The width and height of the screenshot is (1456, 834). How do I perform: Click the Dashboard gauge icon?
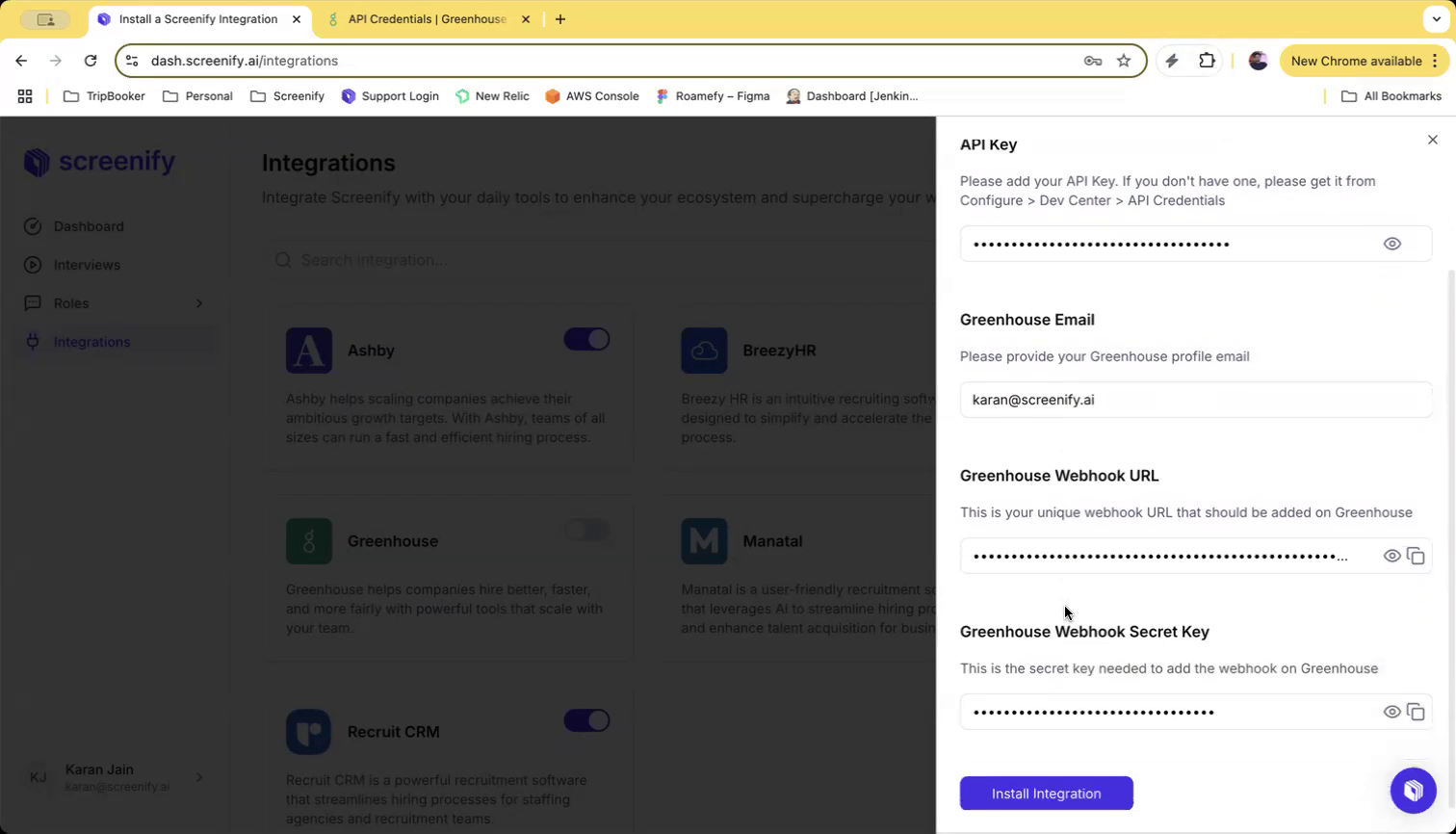tap(33, 226)
